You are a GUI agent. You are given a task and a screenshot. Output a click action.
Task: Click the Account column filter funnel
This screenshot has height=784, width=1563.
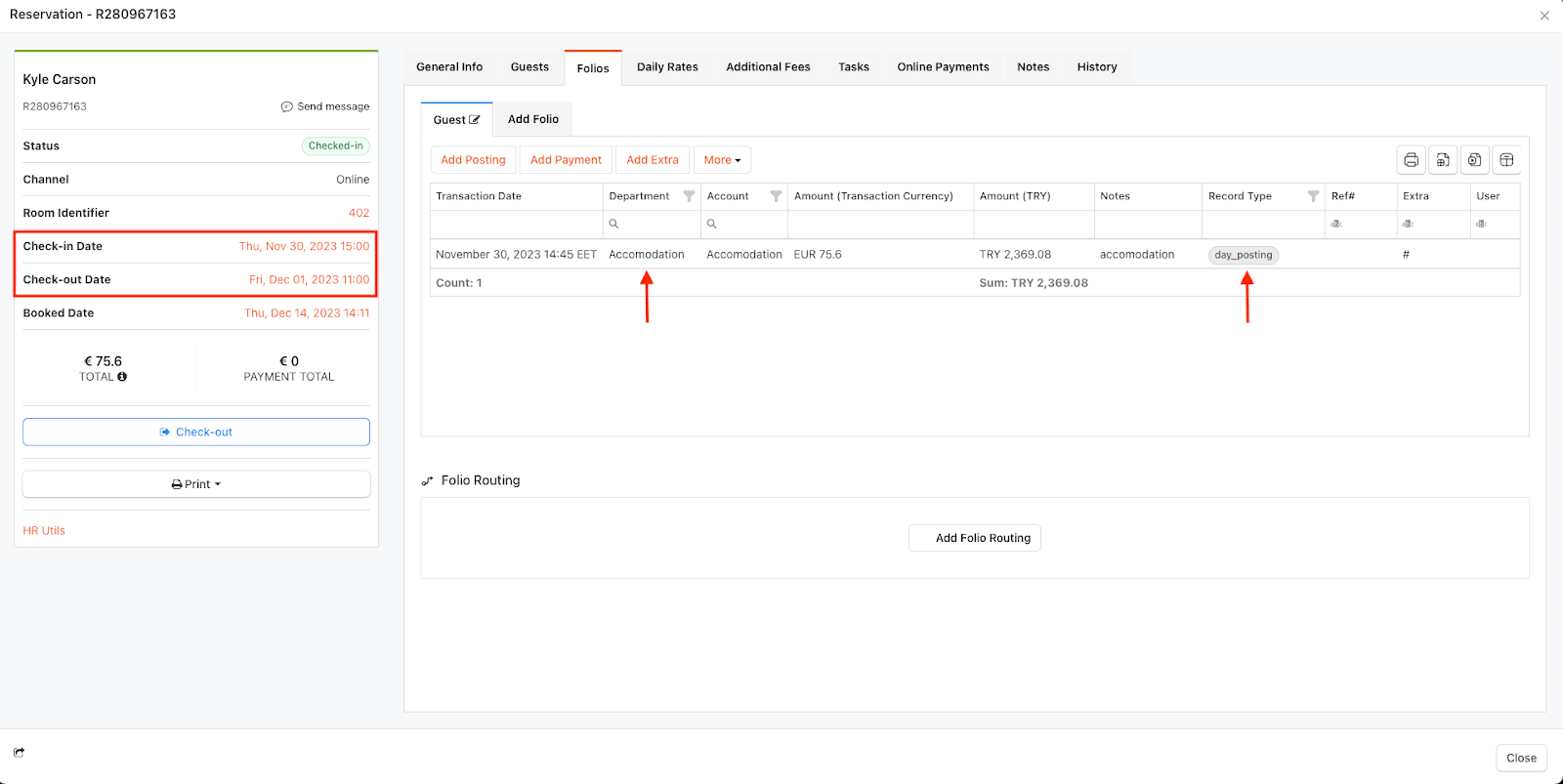pyautogui.click(x=776, y=196)
